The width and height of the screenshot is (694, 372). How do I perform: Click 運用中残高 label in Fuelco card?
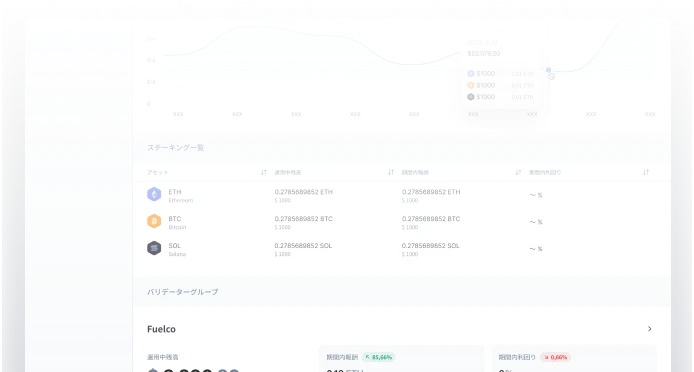tap(162, 357)
